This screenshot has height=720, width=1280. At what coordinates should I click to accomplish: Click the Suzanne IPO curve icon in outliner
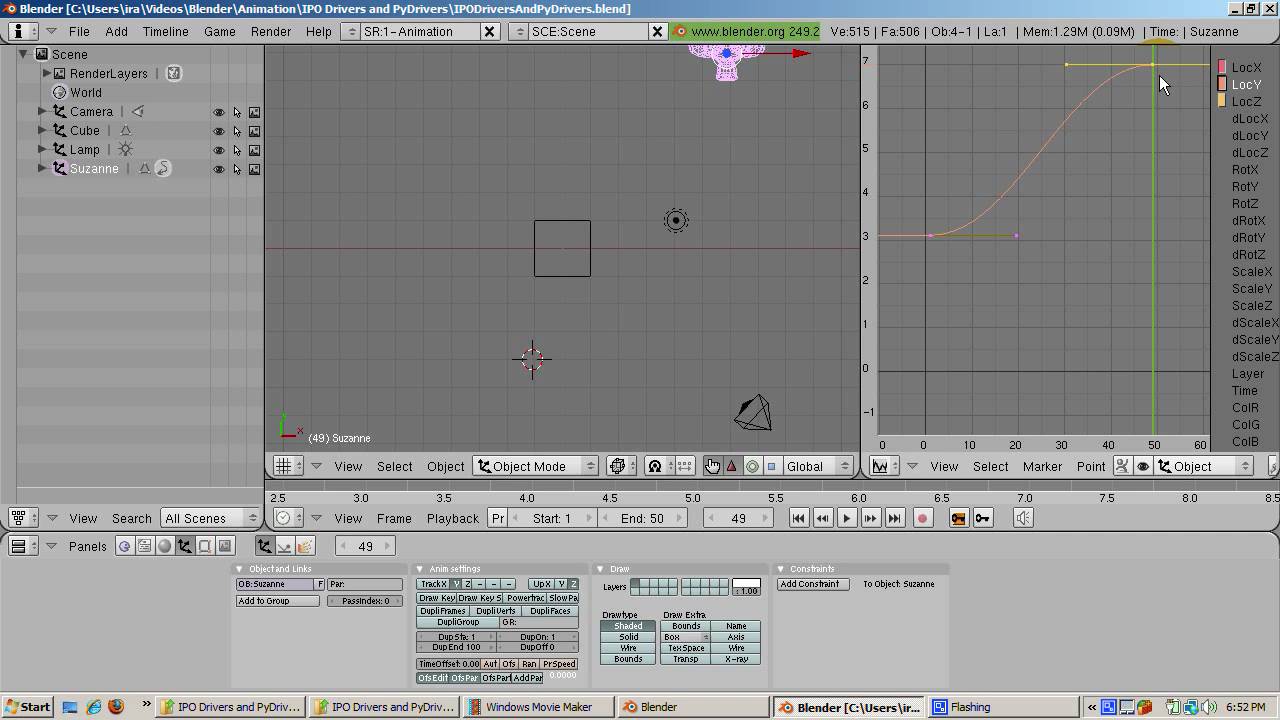[163, 169]
